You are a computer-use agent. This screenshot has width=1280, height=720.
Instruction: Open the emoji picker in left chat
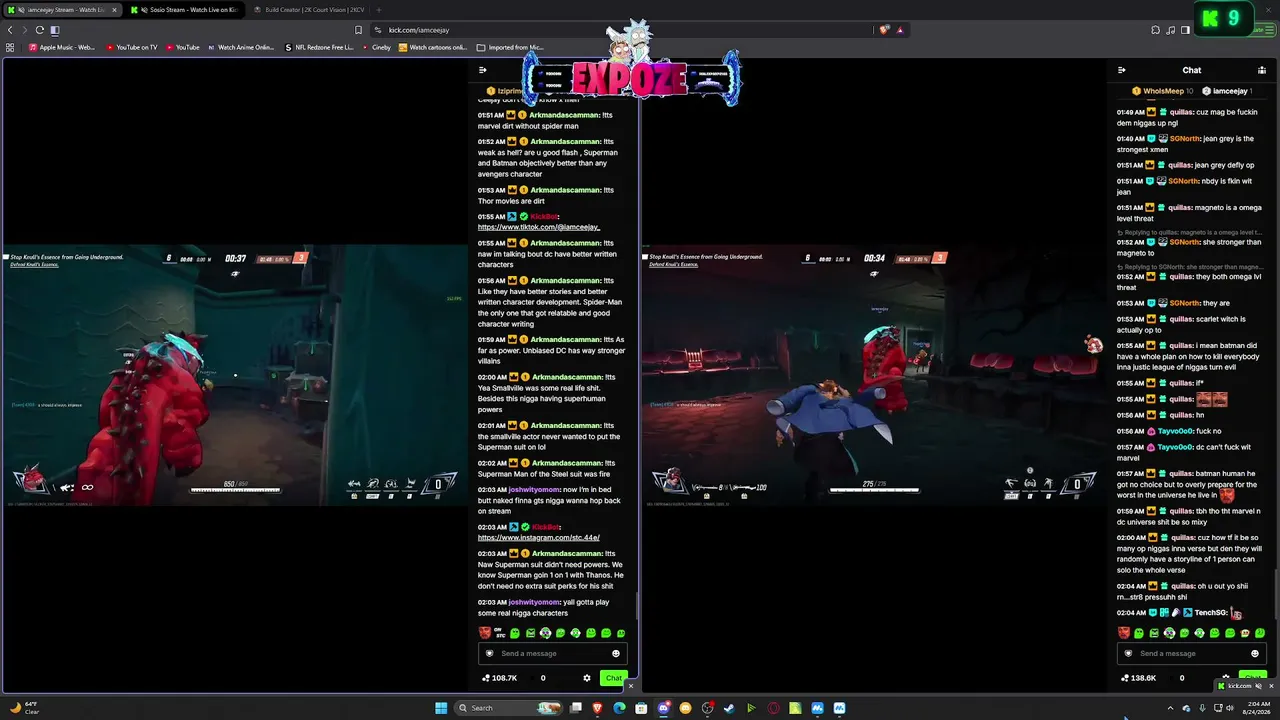pos(616,653)
